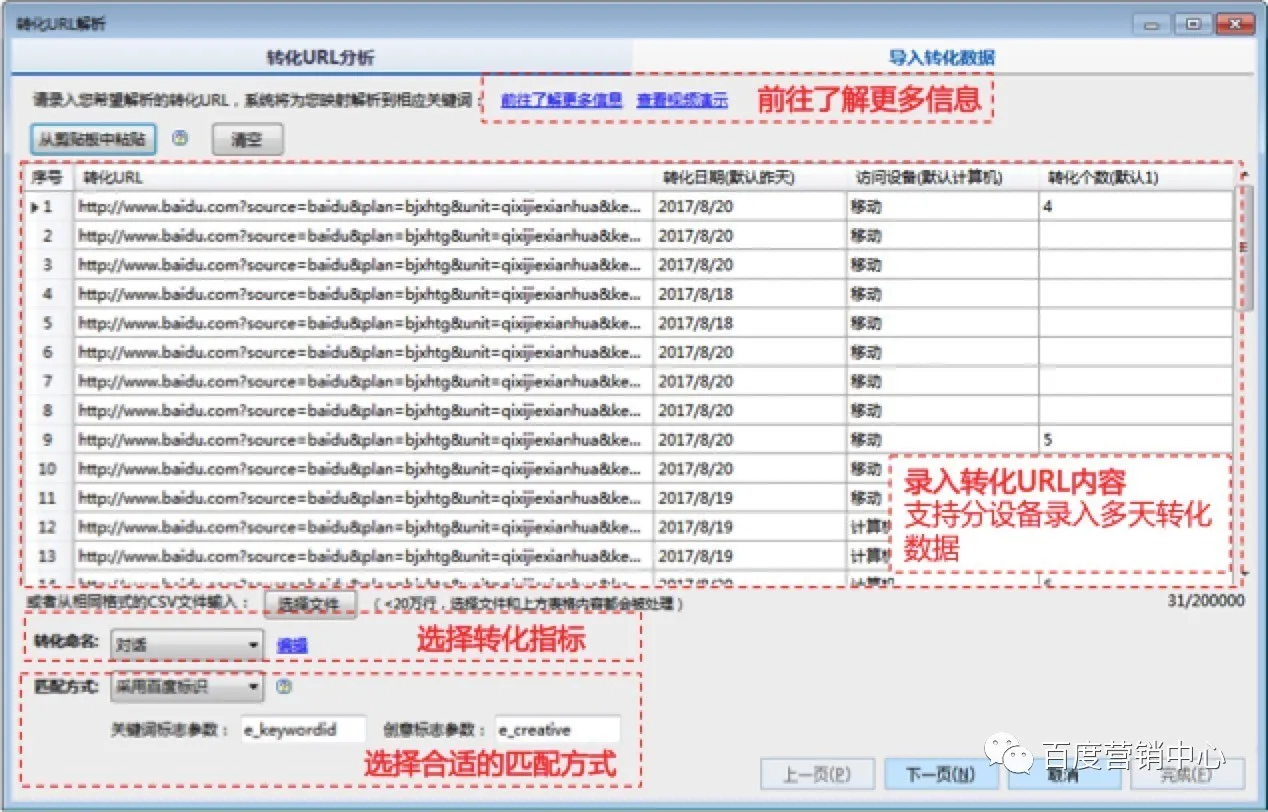Click help icon next to 匹配方式 dropdown
The width and height of the screenshot is (1268, 812).
pos(283,687)
